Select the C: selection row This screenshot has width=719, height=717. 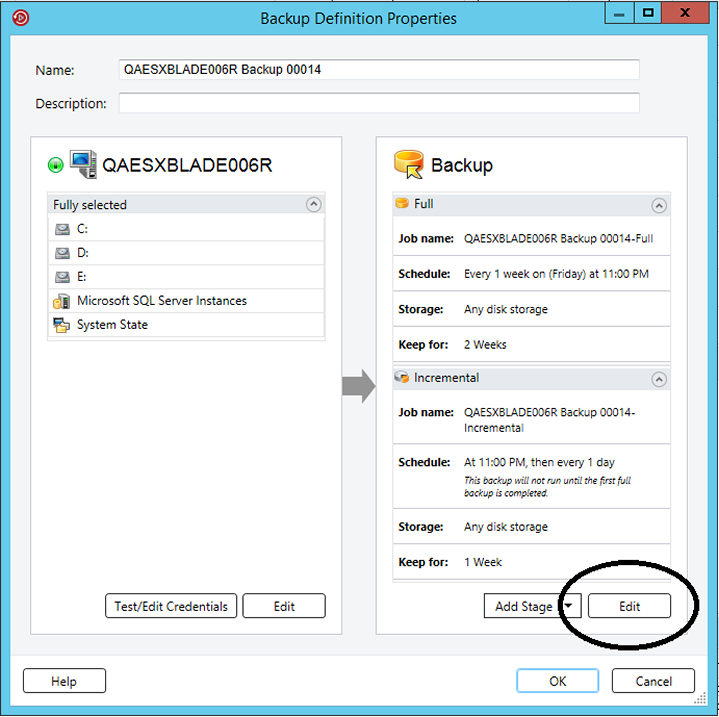[186, 229]
